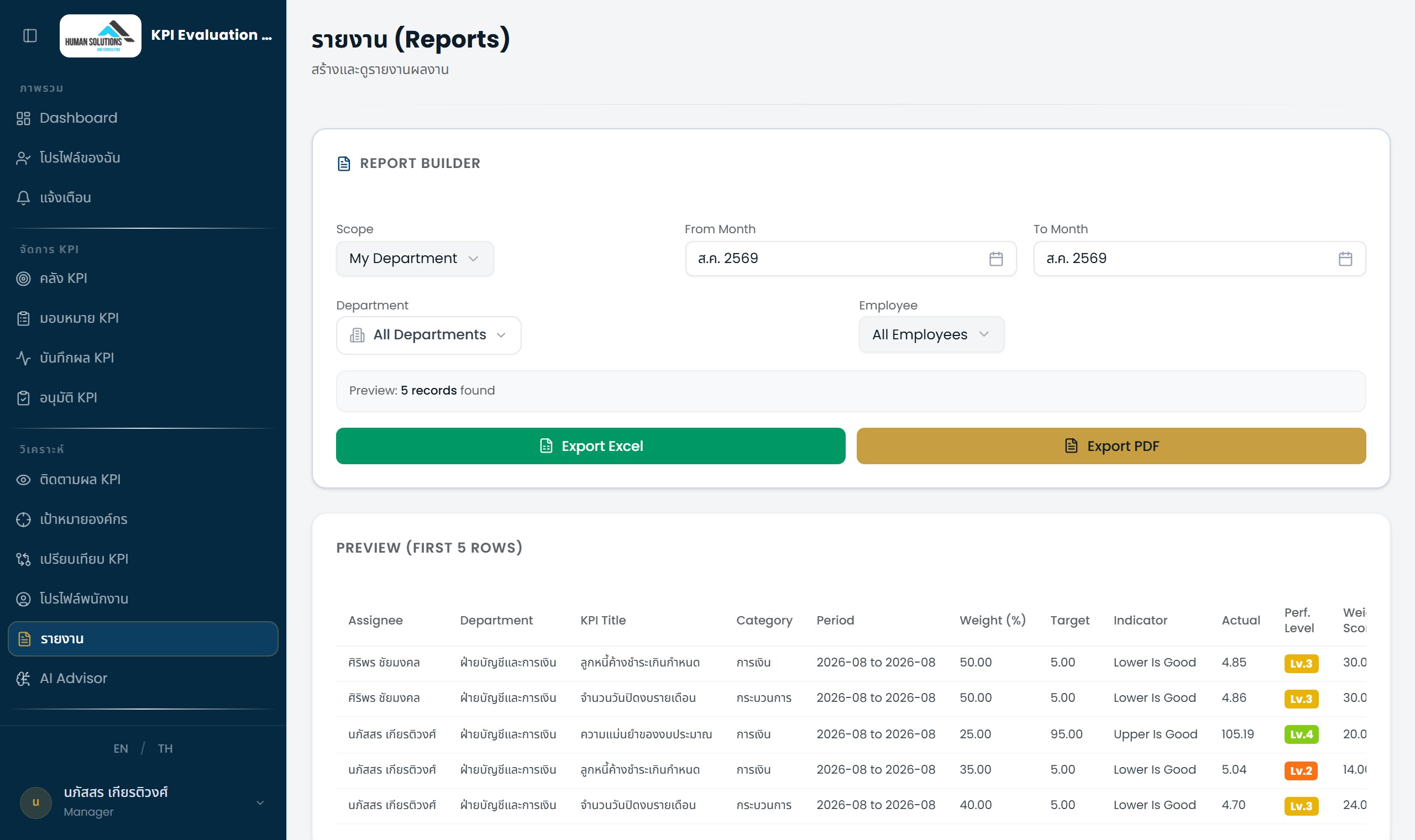Image resolution: width=1415 pixels, height=840 pixels.
Task: Click the KPI Title column header
Action: click(x=603, y=621)
